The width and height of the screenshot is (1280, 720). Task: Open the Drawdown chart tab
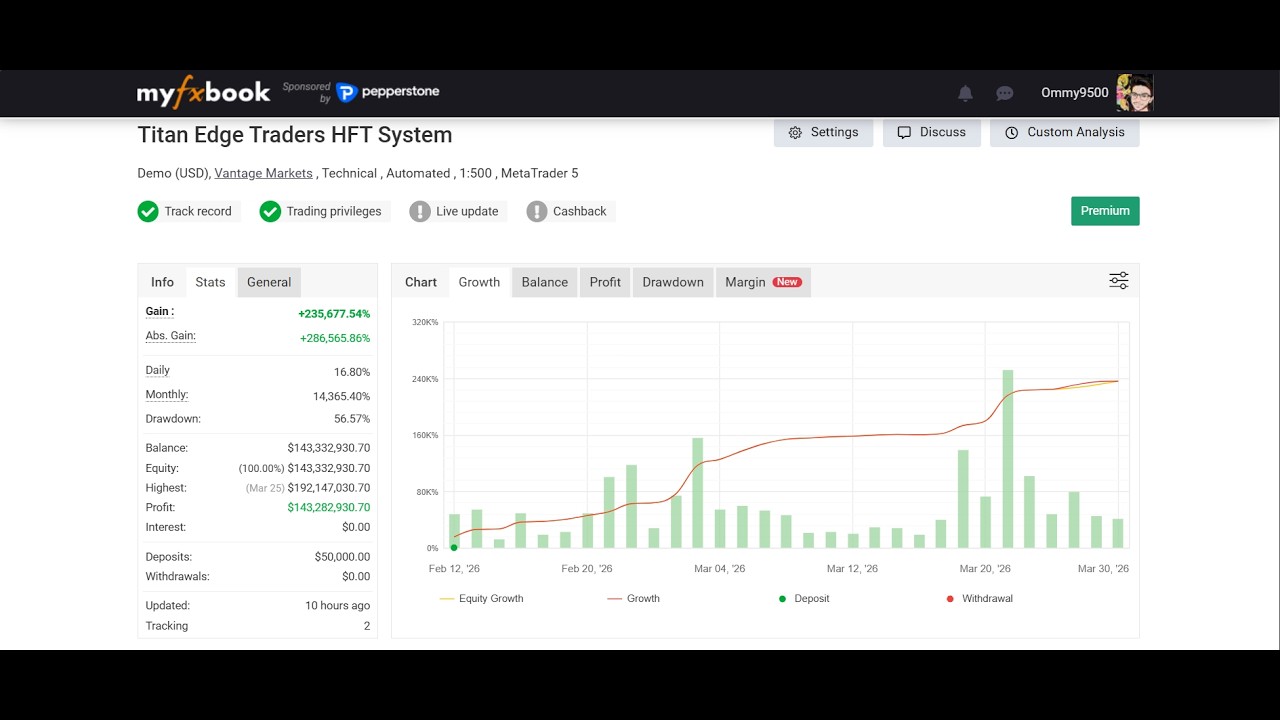[x=673, y=282]
